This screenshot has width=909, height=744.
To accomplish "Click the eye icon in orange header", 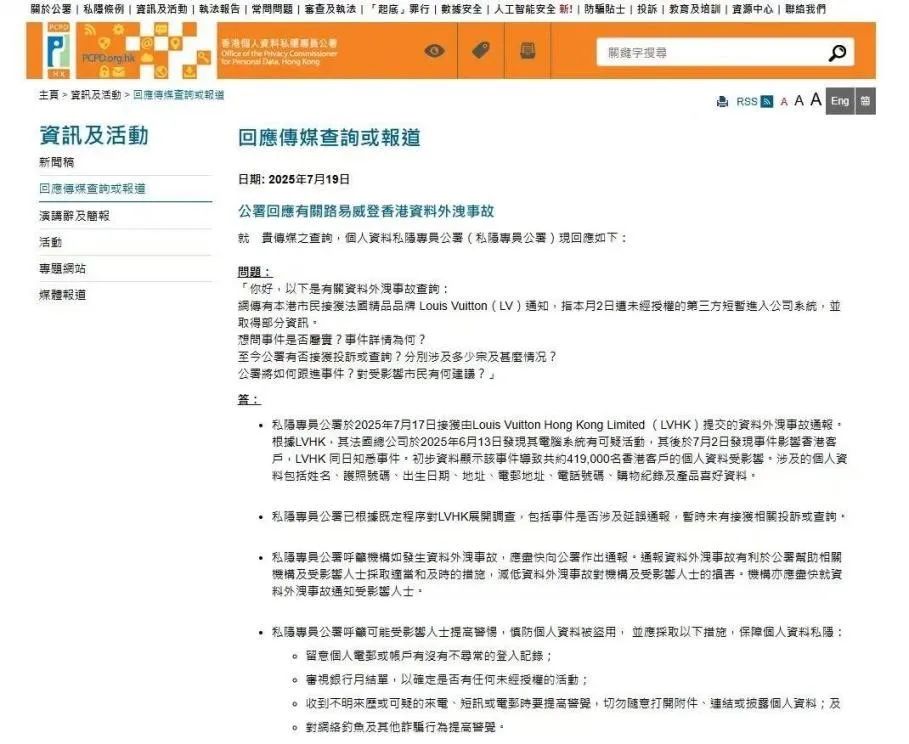I will (434, 51).
